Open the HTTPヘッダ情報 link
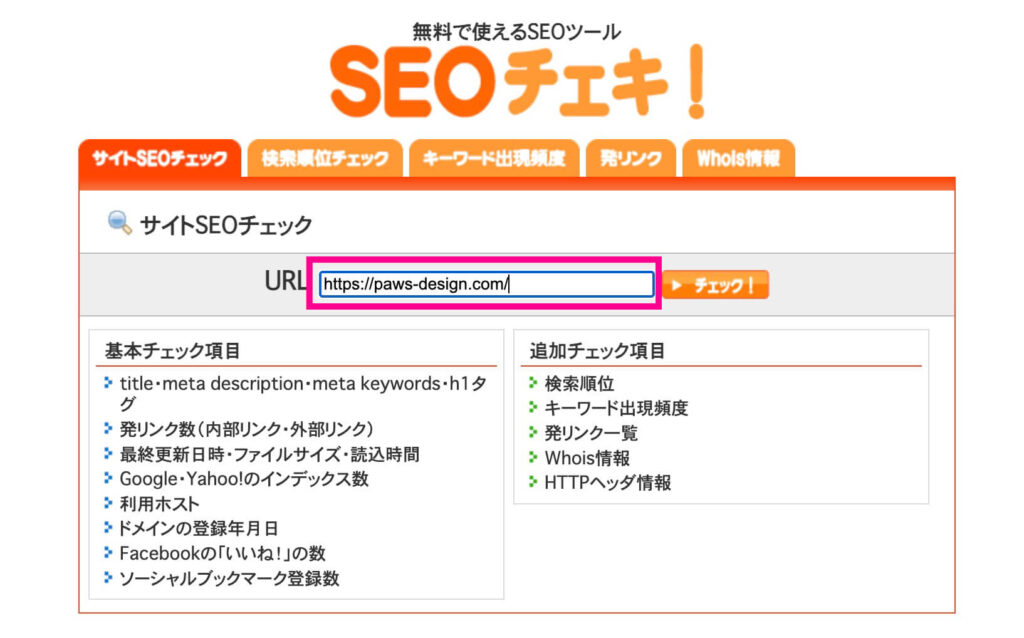The width and height of the screenshot is (1024, 638). tap(607, 483)
